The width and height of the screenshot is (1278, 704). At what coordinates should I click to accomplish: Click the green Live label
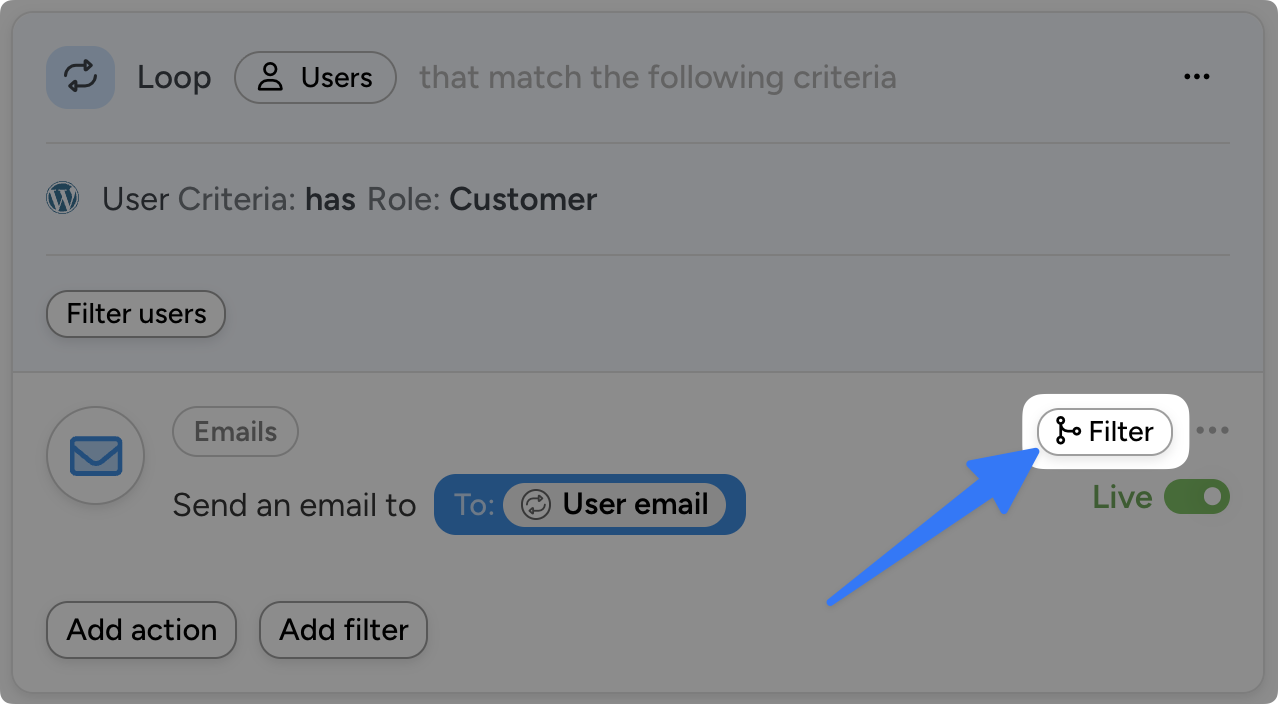[x=1122, y=497]
